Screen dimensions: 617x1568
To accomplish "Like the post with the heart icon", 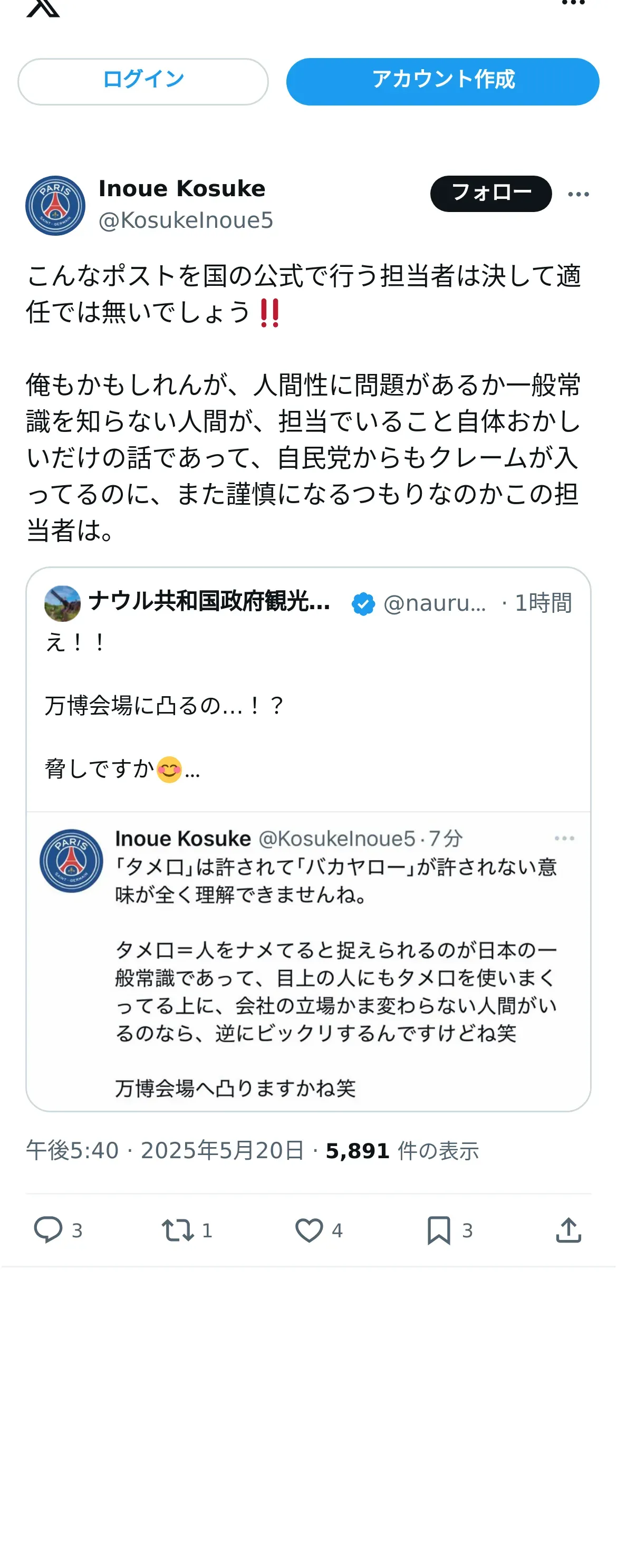I will [309, 1229].
